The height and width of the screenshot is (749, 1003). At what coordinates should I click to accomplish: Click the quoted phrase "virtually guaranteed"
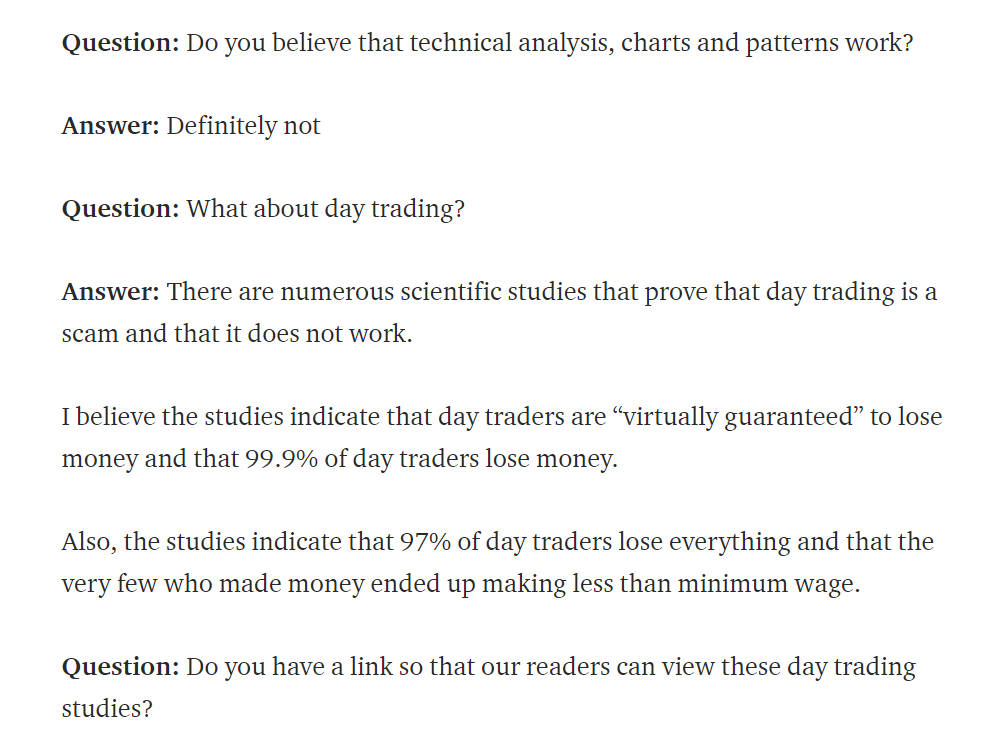coord(741,417)
